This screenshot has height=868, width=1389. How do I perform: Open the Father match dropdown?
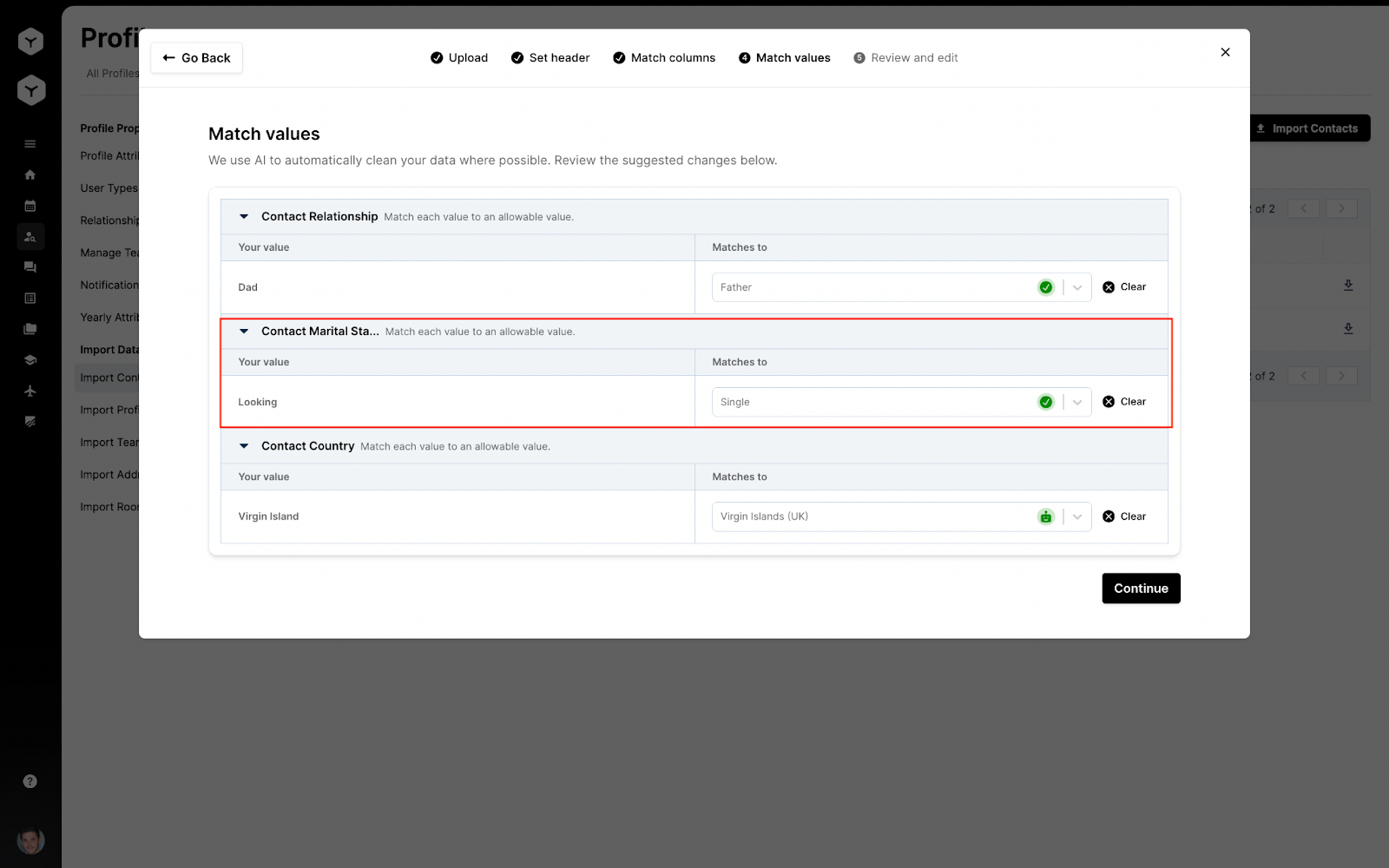click(1076, 286)
